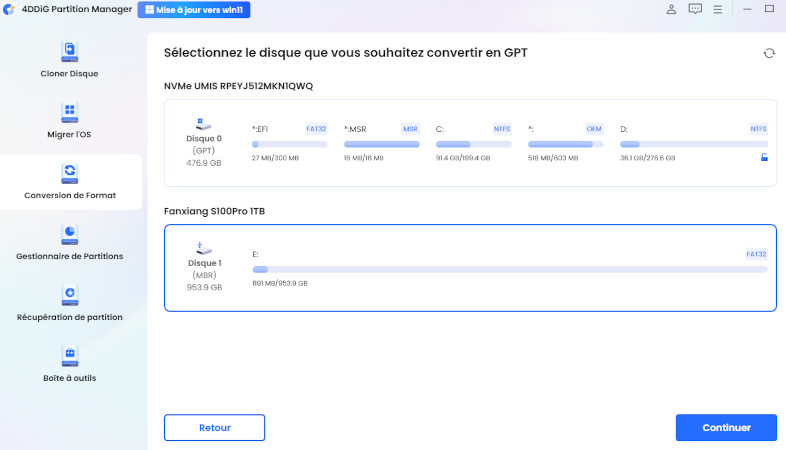This screenshot has height=450, width=786.
Task: Select the Conversion de Format icon
Action: [70, 173]
